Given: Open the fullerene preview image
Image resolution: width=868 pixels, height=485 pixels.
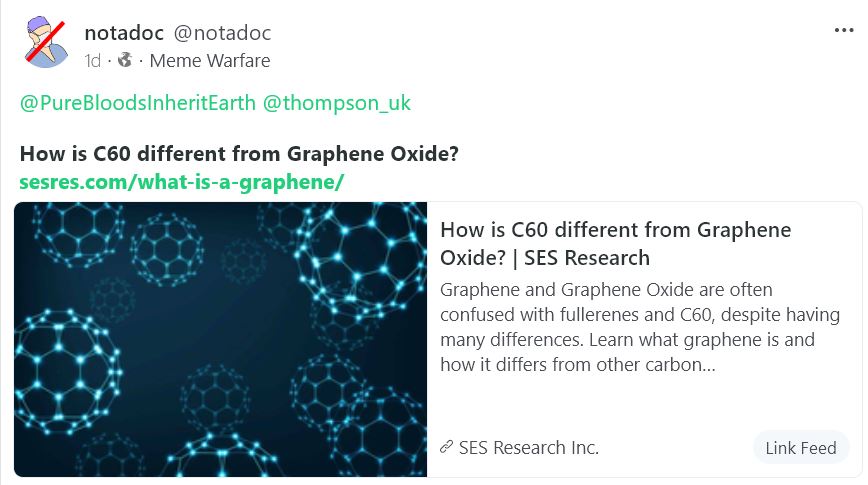Looking at the screenshot, I should 220,339.
